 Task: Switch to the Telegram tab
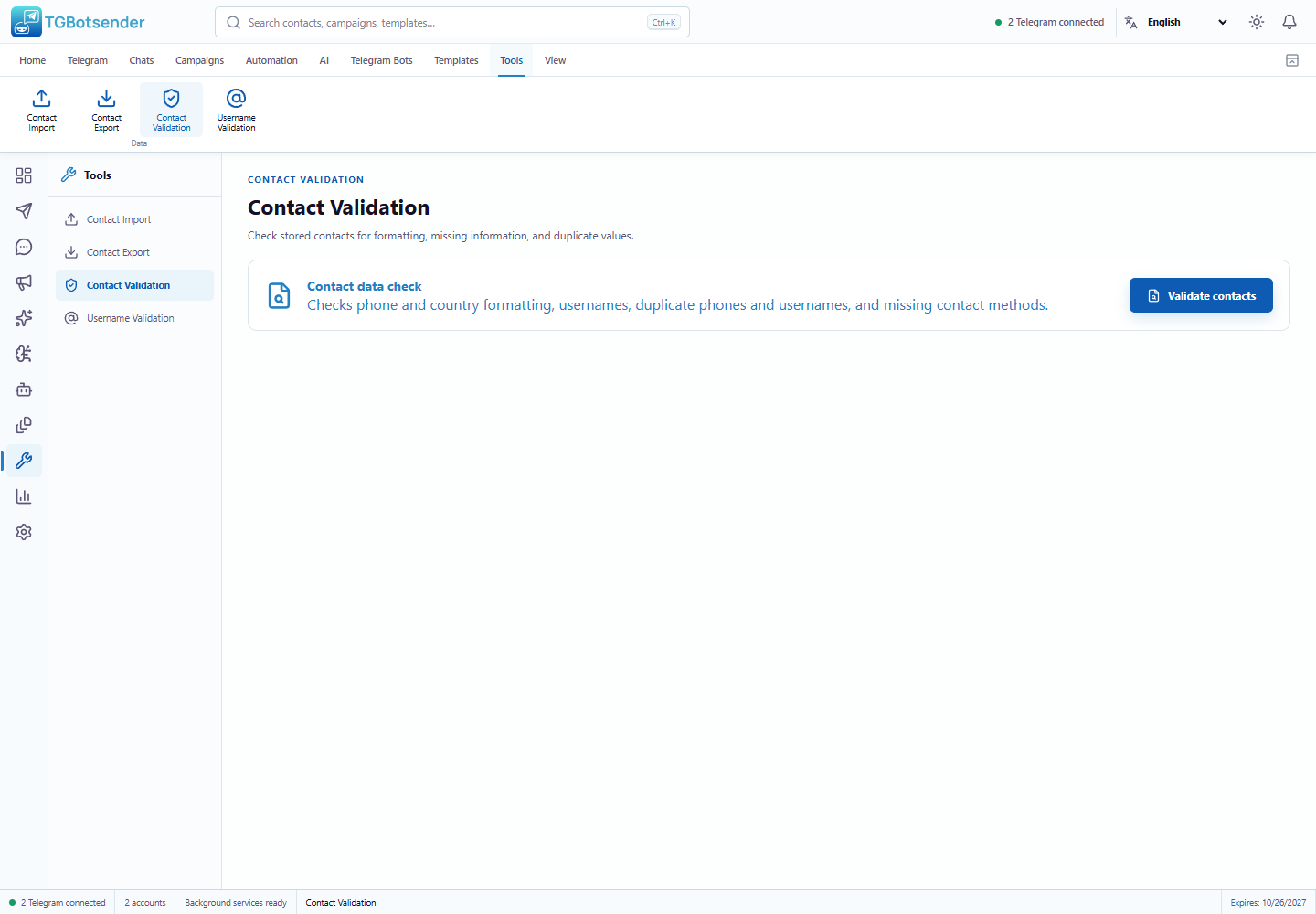[88, 60]
